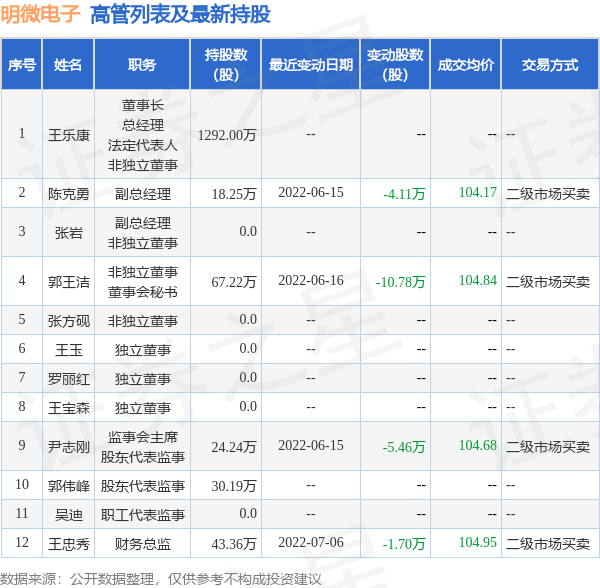600x588 pixels.
Task: Click the 明微电子 company title
Action: click(x=40, y=15)
